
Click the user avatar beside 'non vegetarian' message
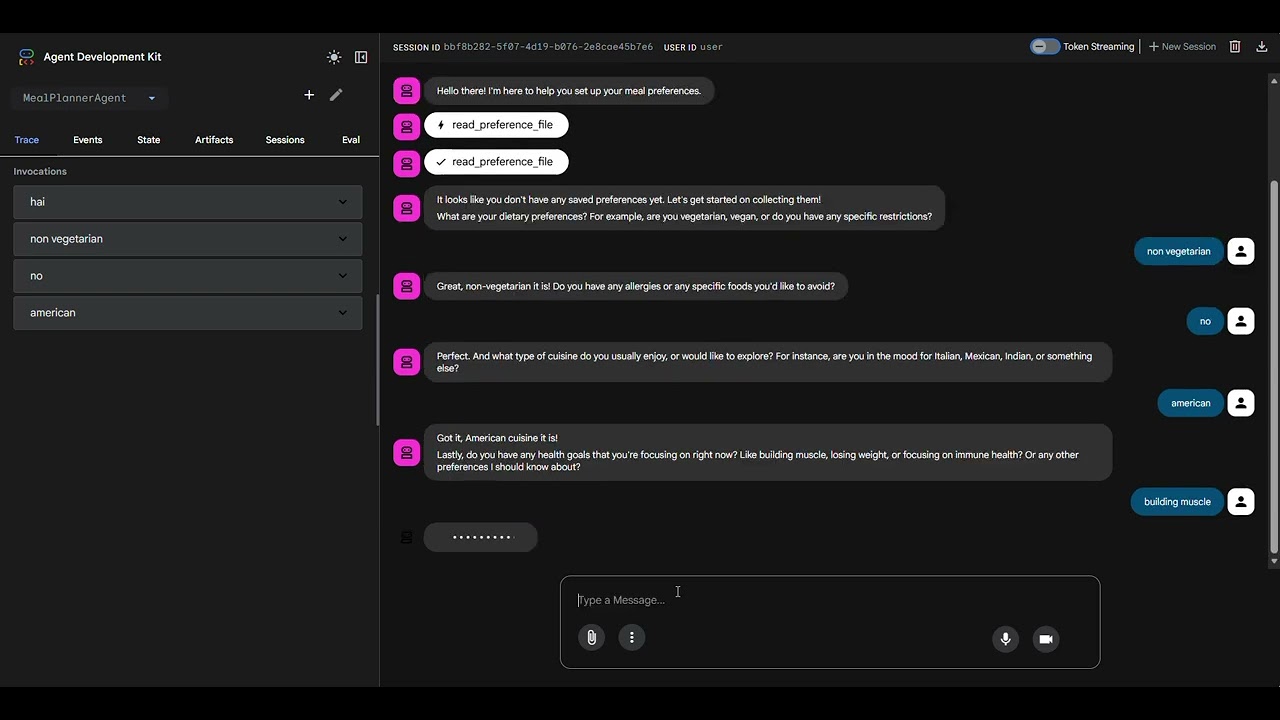[1241, 251]
